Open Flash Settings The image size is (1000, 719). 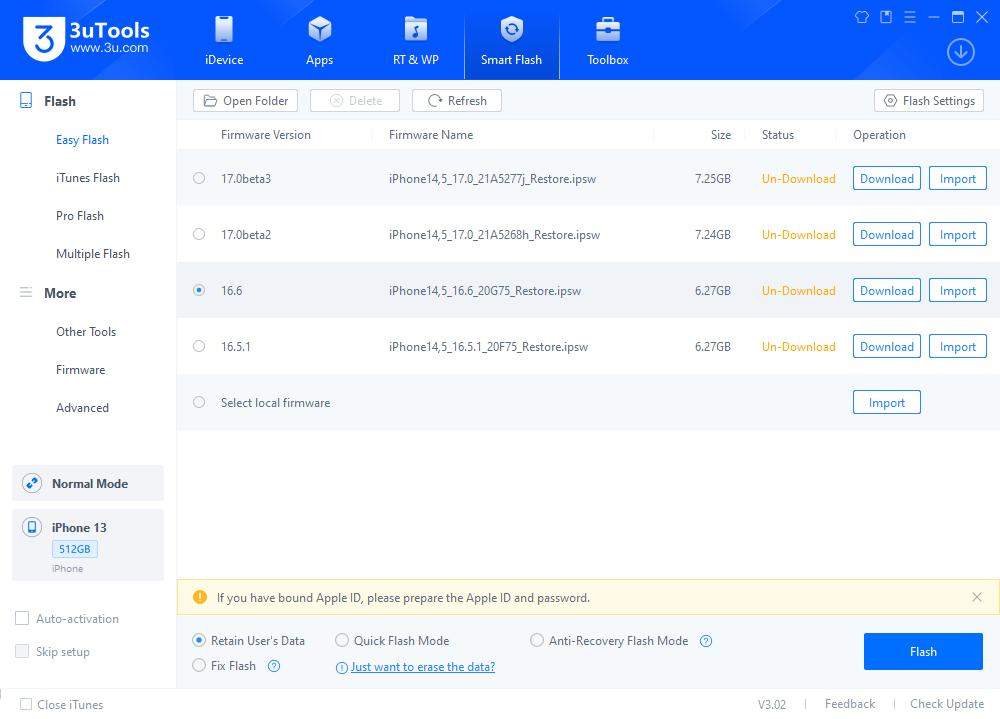[x=929, y=101]
